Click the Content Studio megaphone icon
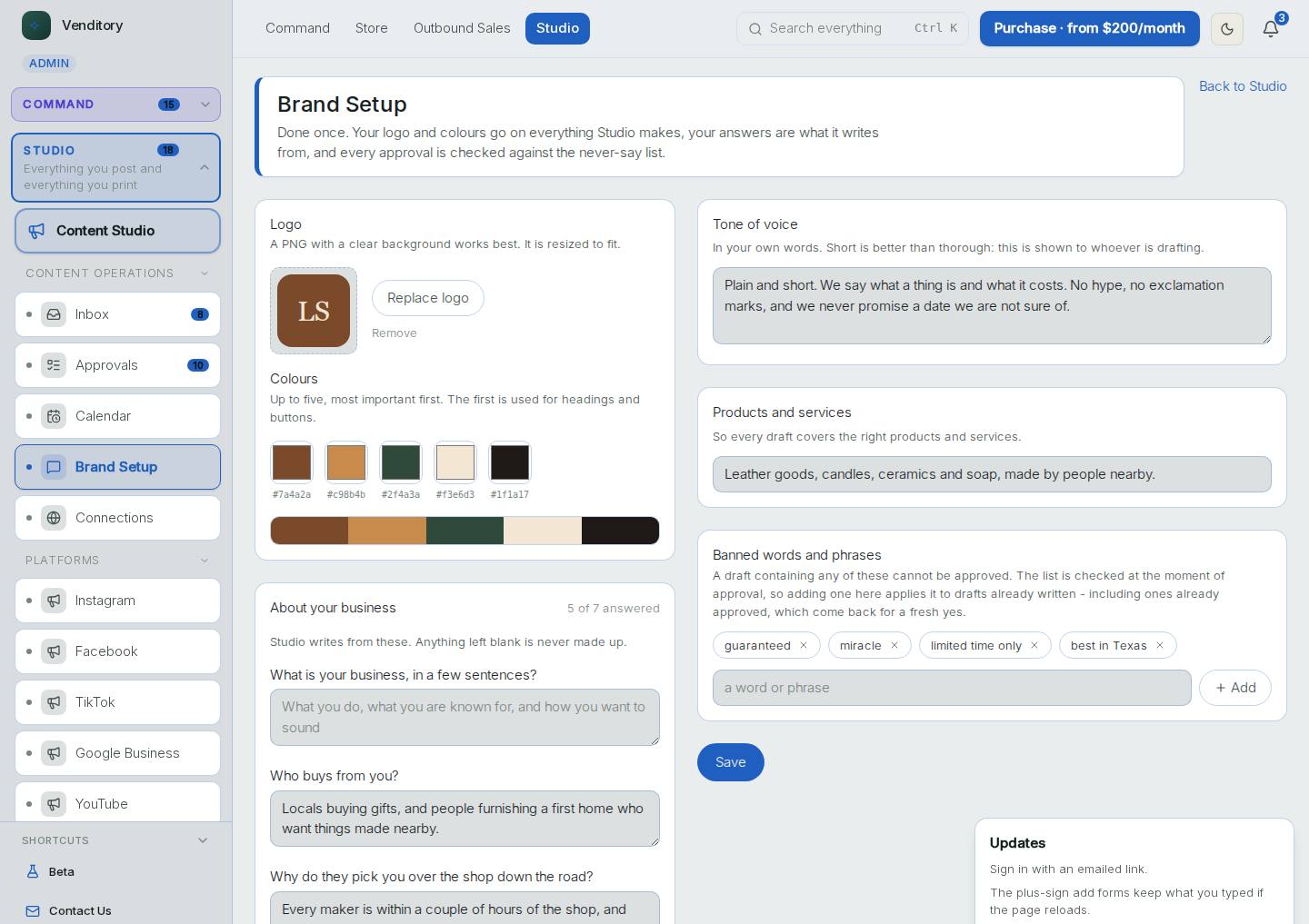 (x=36, y=231)
